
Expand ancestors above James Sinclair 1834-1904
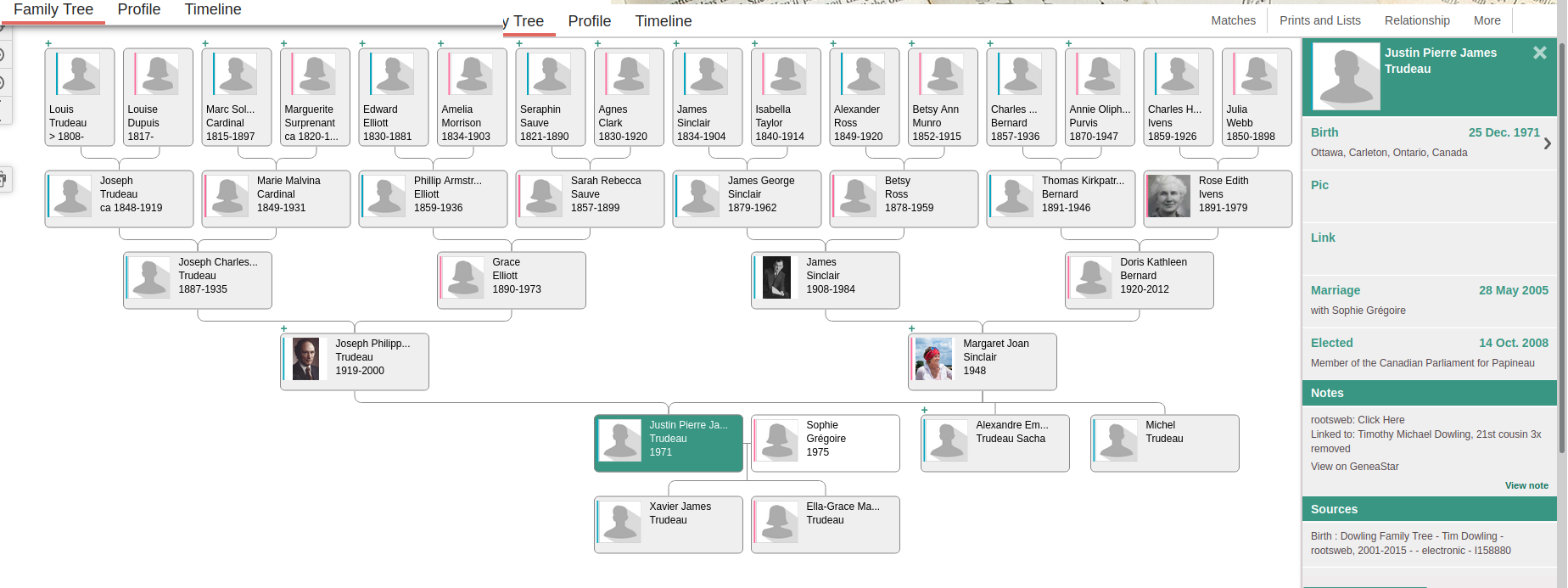(676, 43)
